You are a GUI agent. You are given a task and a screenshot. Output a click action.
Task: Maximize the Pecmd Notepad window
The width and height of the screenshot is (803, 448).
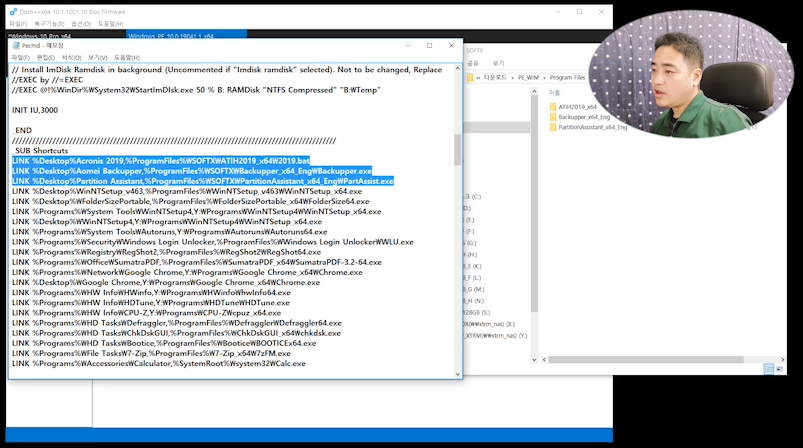pos(430,46)
